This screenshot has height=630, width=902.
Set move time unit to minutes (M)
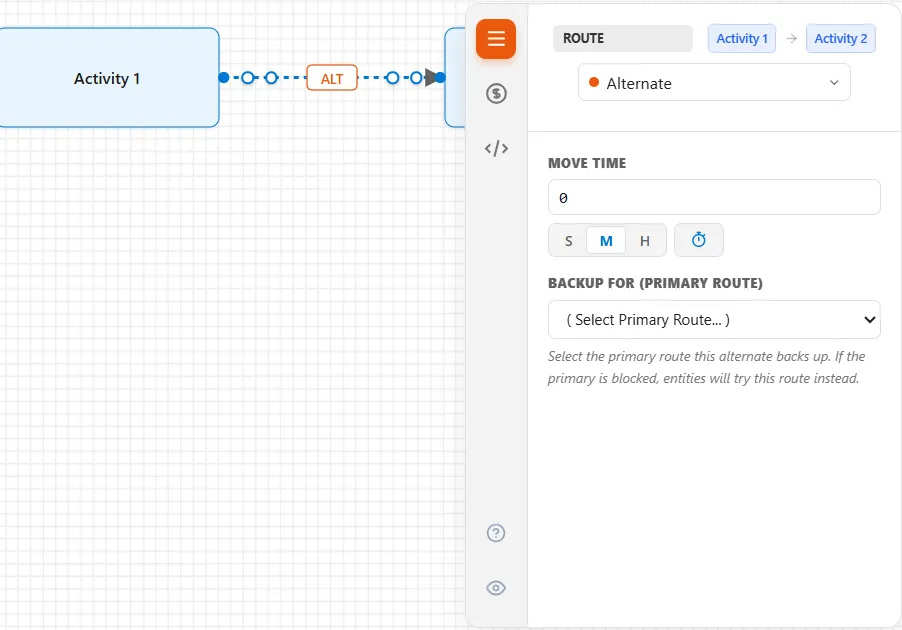(606, 240)
